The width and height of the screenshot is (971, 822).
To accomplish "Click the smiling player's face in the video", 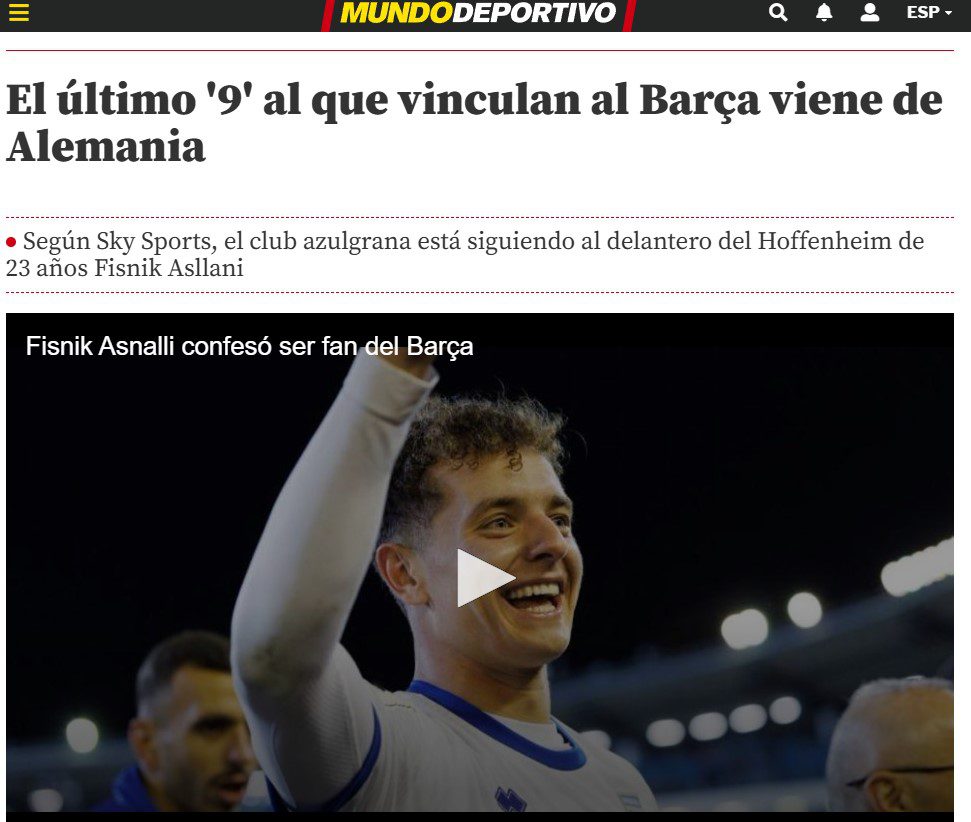I will click(502, 557).
